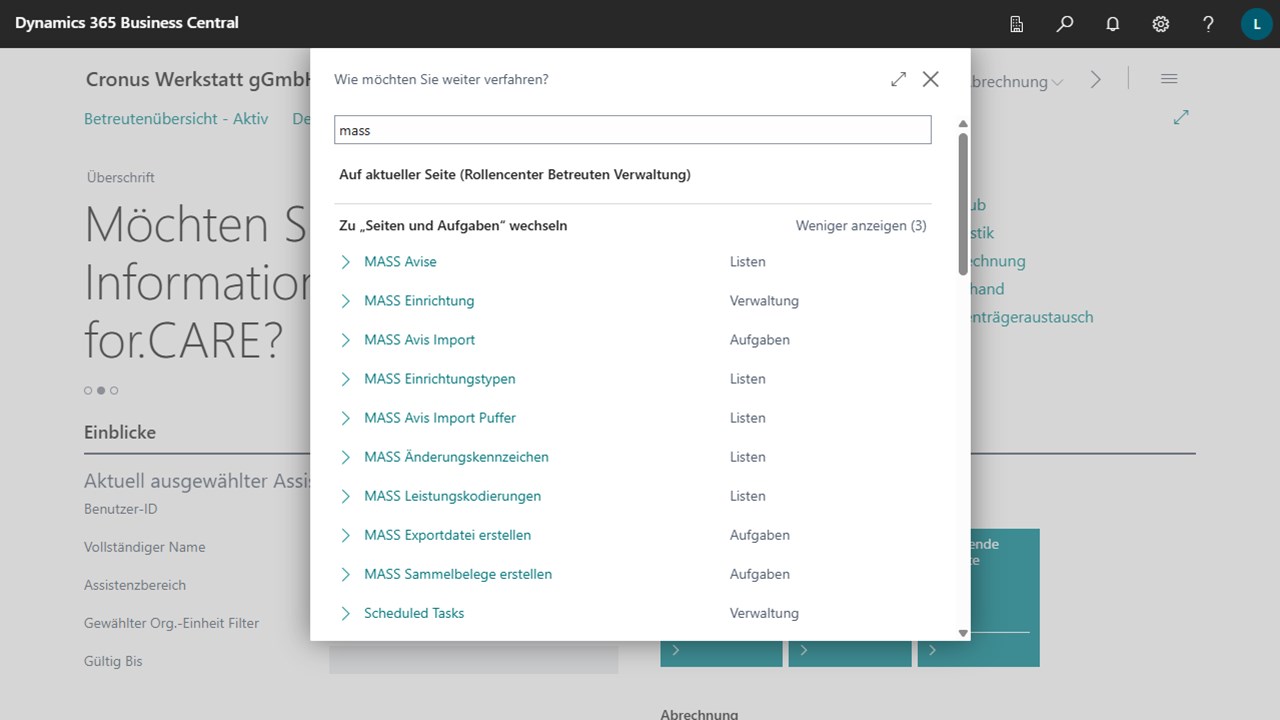The height and width of the screenshot is (720, 1280).
Task: Expand the MASS Sammelbelege erstellen chevron
Action: 346,574
